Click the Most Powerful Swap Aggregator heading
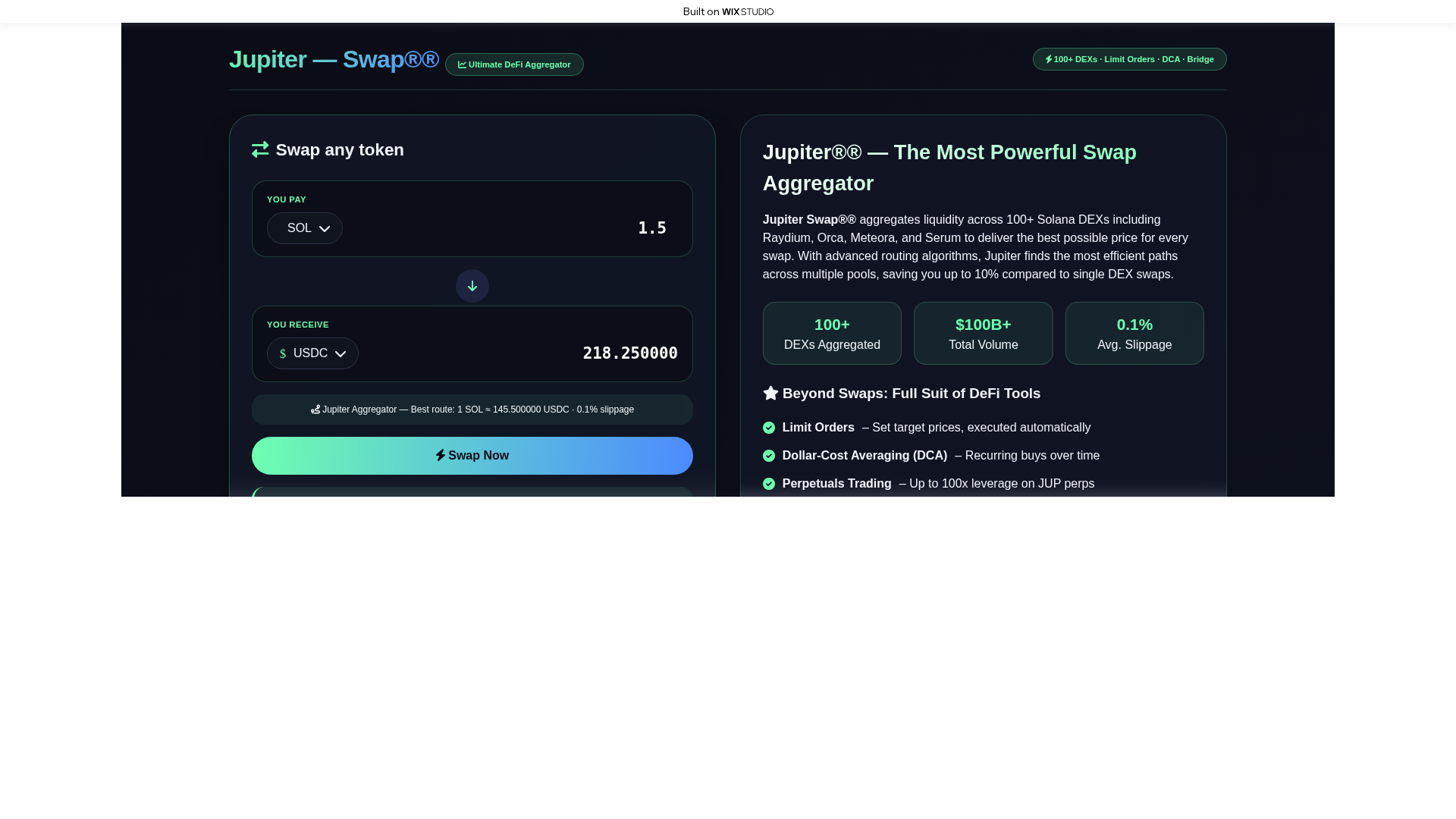The width and height of the screenshot is (1456, 819). pos(949,168)
